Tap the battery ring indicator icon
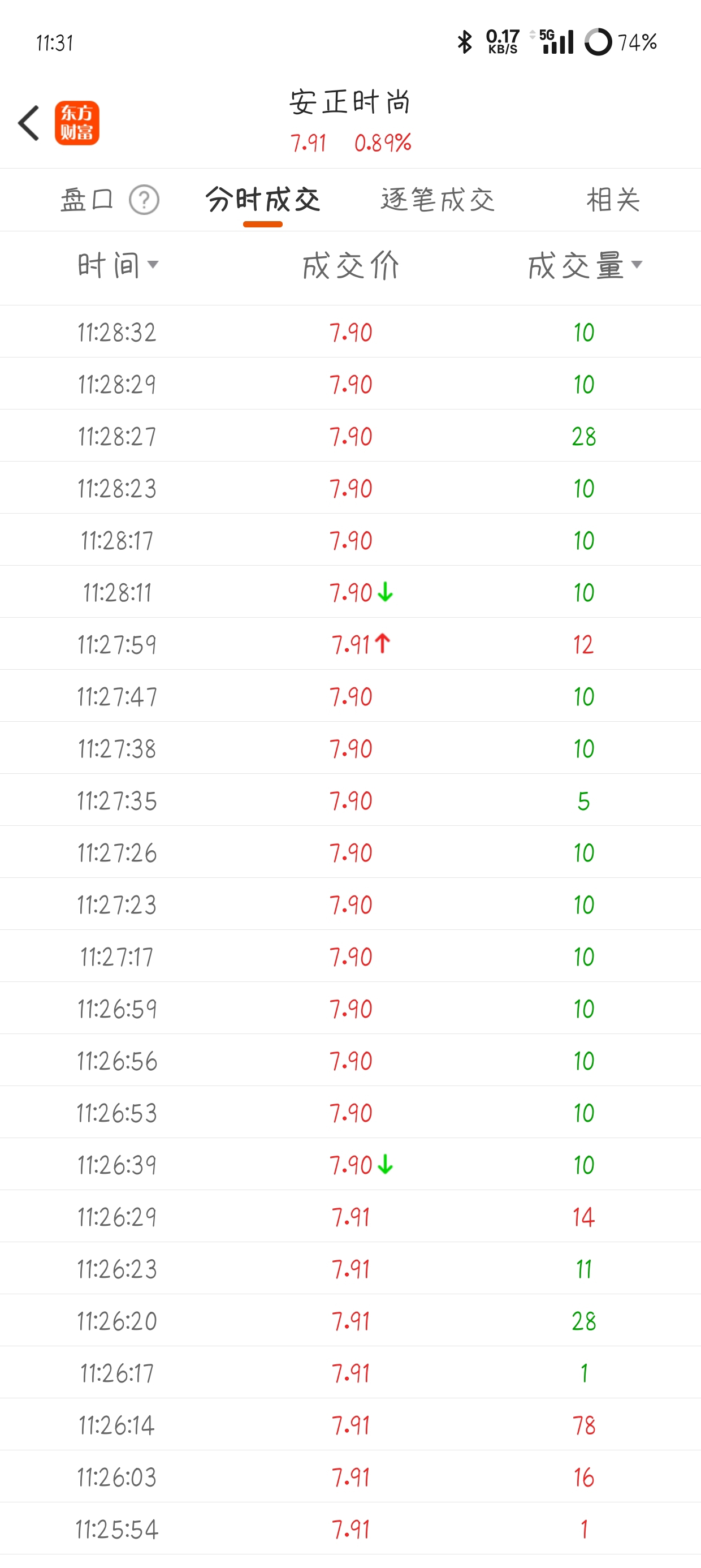 click(598, 42)
